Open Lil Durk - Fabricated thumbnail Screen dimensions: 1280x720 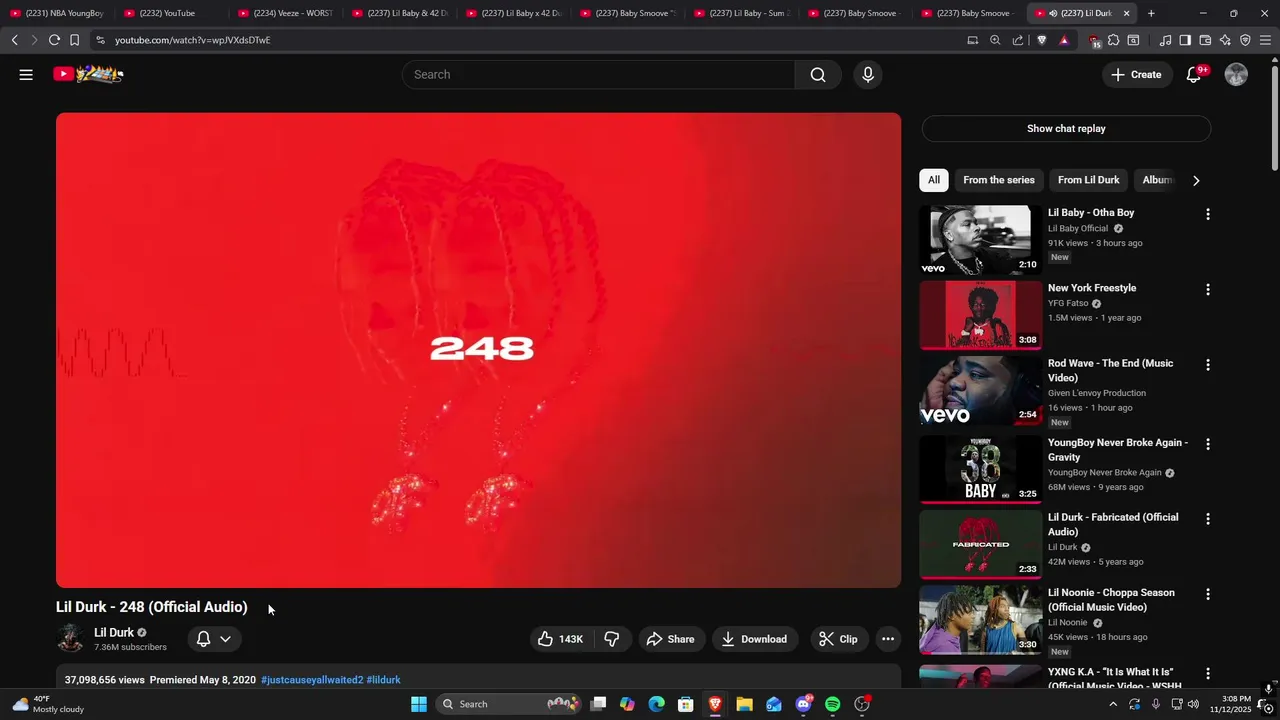coord(980,545)
